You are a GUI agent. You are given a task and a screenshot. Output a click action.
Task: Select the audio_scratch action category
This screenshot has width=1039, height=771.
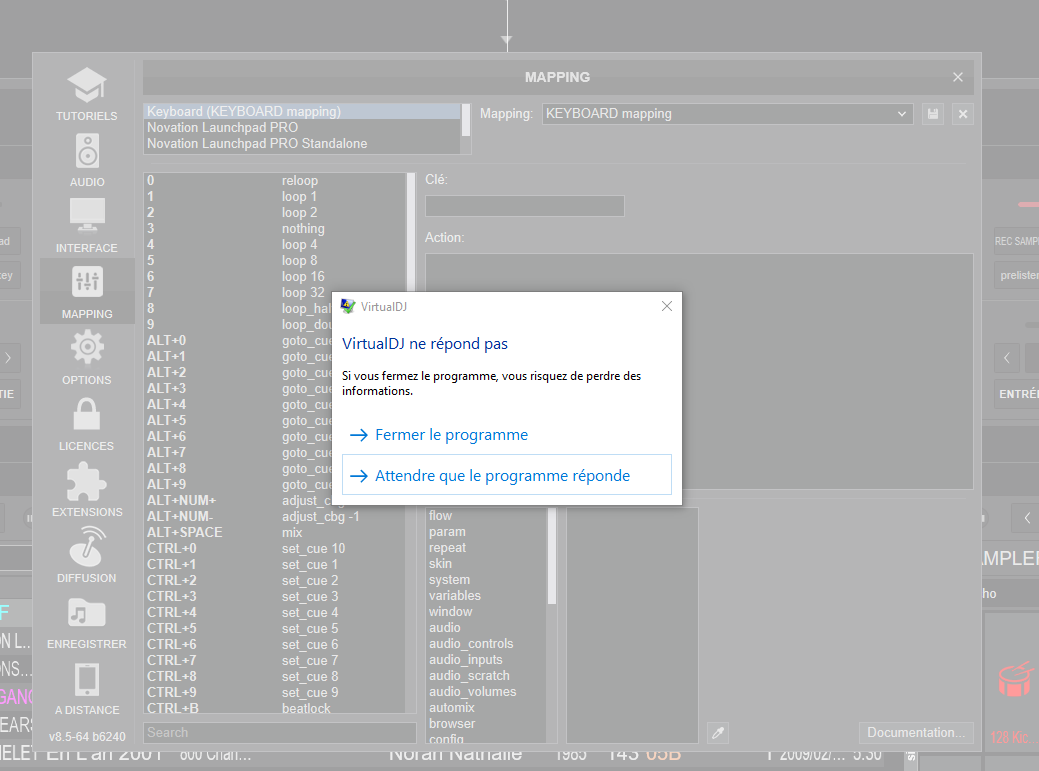pos(486,676)
